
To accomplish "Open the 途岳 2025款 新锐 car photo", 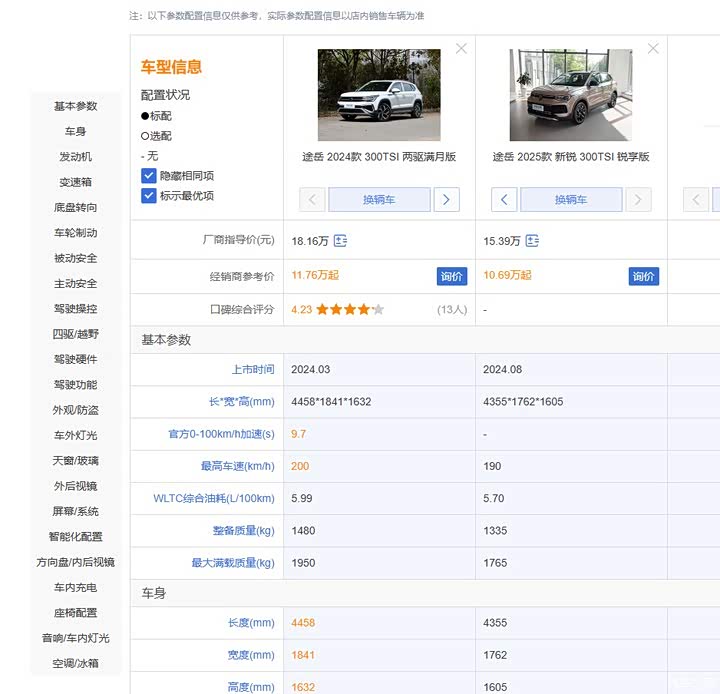I will click(x=571, y=95).
